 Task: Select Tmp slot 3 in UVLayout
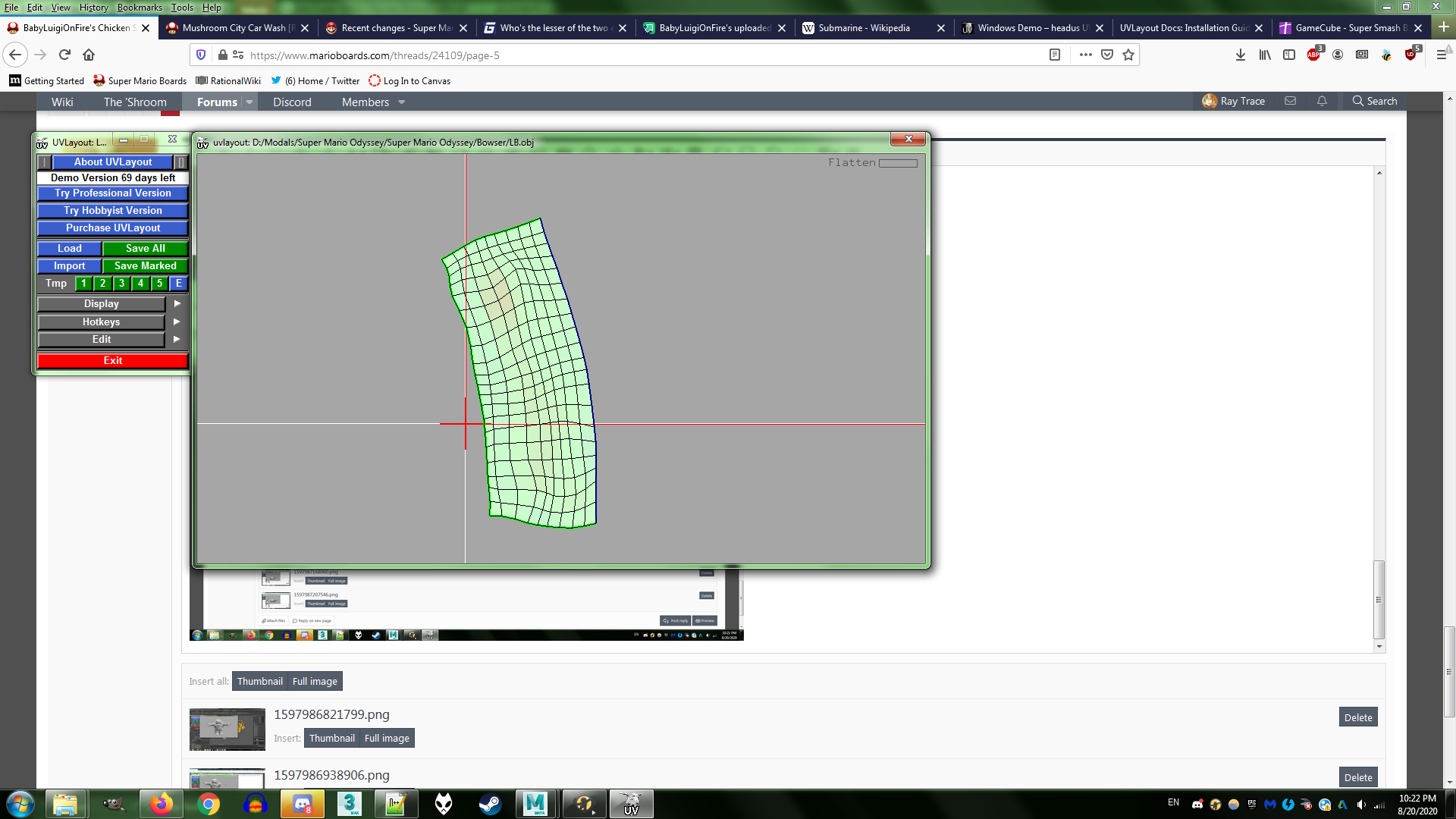(x=122, y=283)
